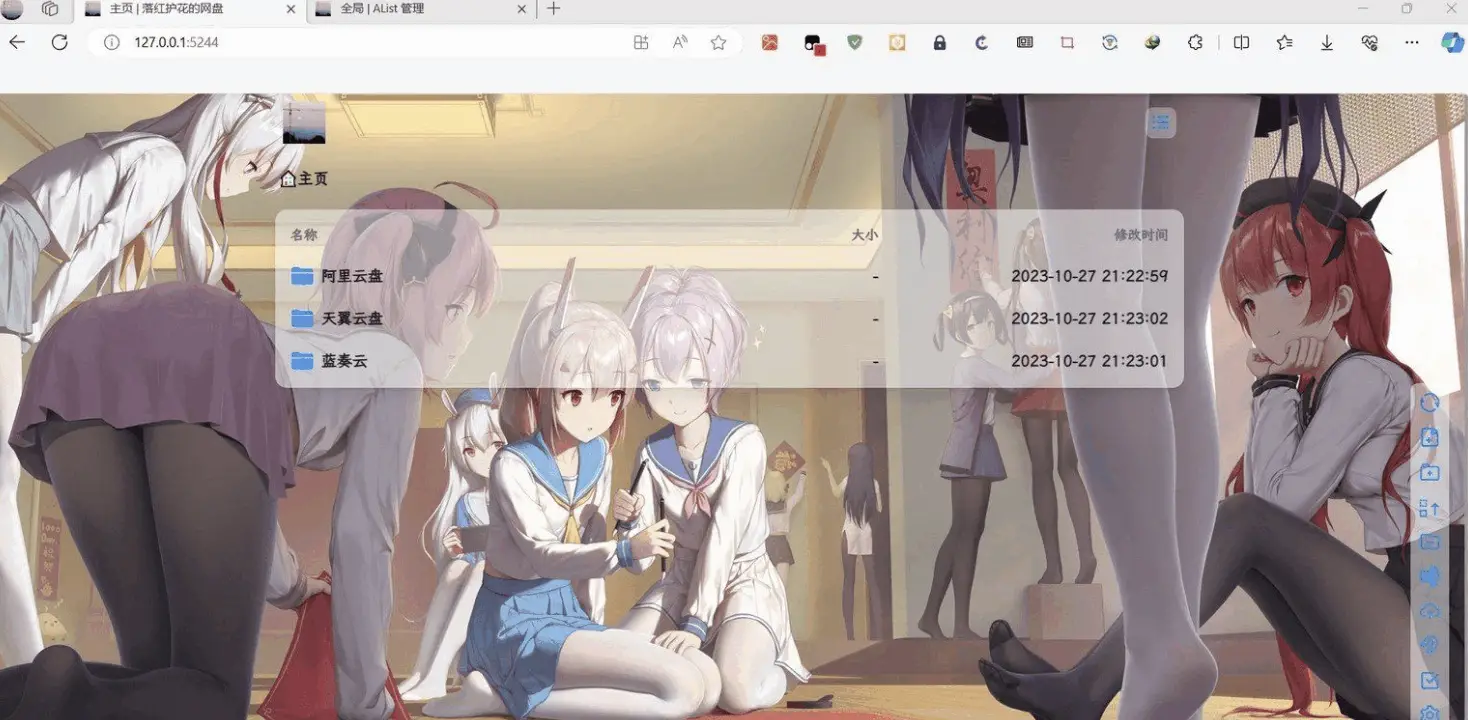Open the browser downloads arrow icon

tap(1327, 43)
